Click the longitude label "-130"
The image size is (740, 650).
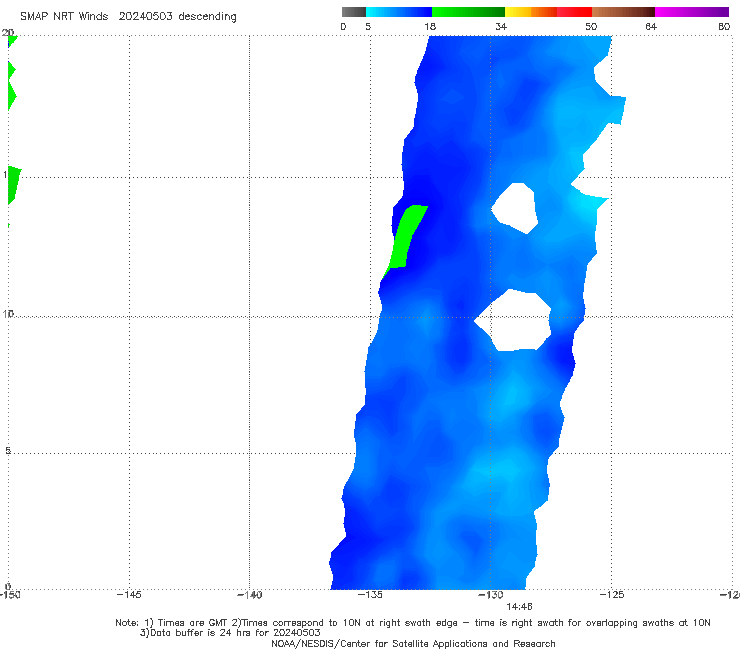click(x=491, y=595)
